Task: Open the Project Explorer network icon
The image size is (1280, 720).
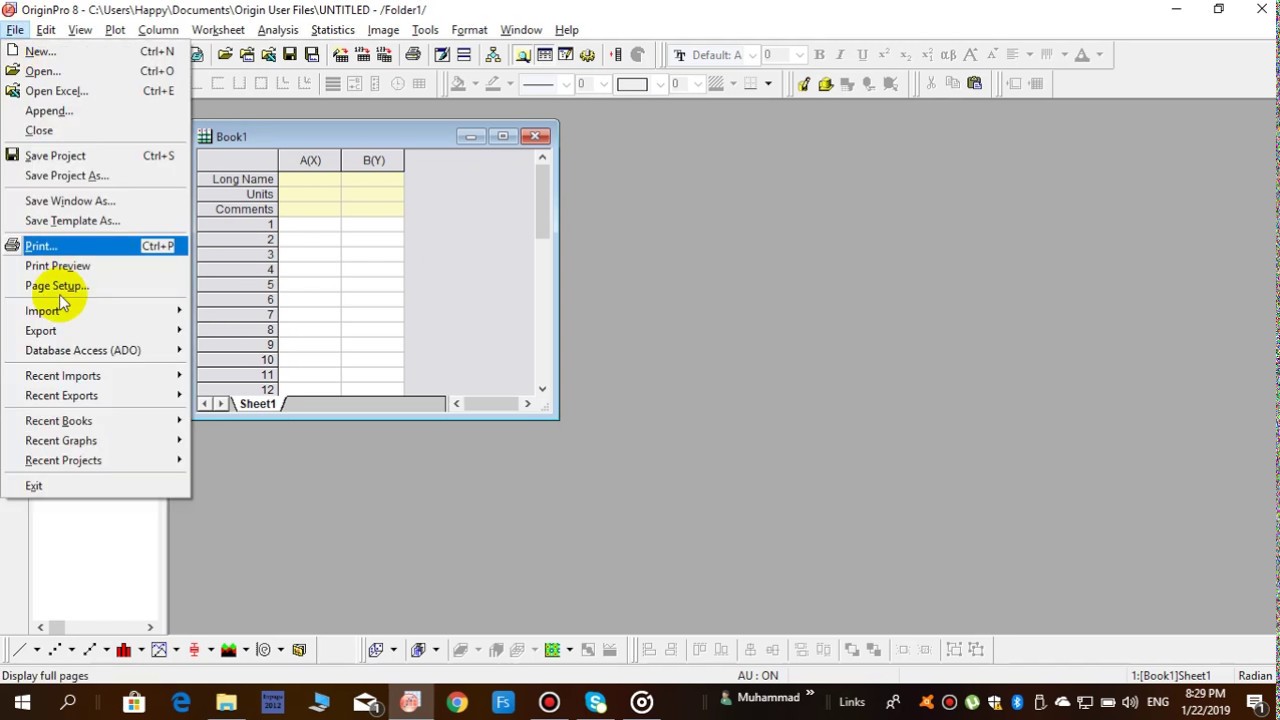Action: (x=493, y=55)
